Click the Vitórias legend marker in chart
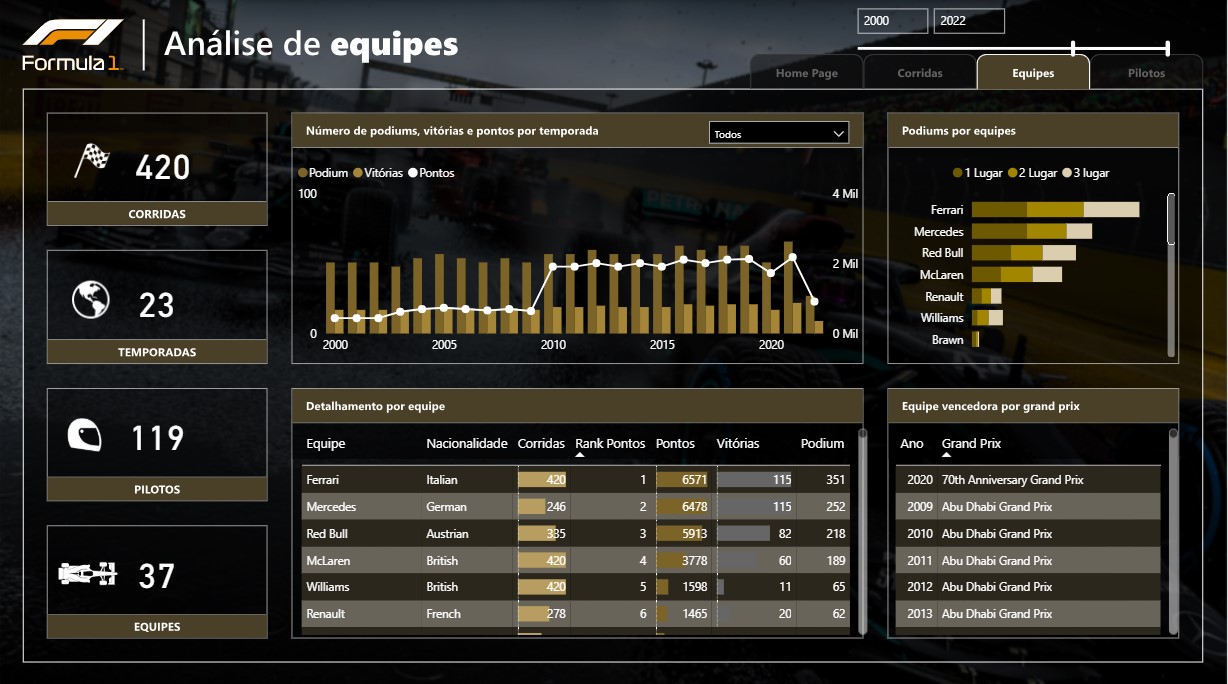This screenshot has height=684, width=1228. tap(358, 173)
